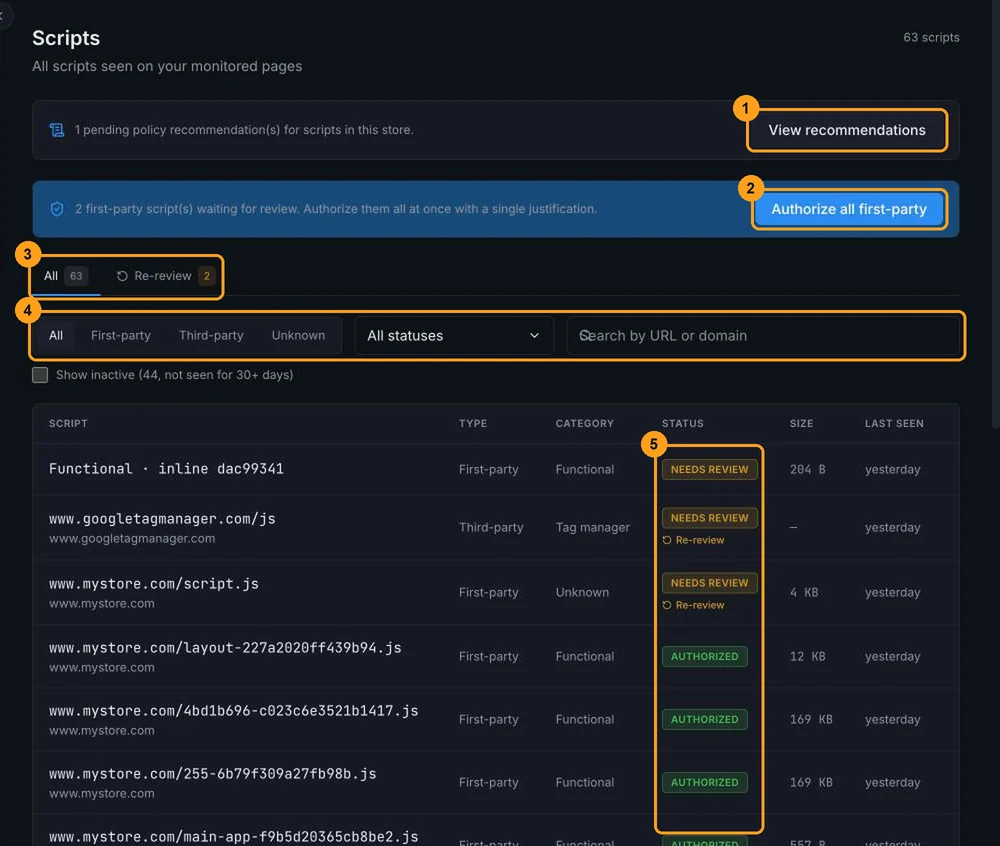Click the re-review arrow icon in script.js row
Screen dimensions: 1000x846
(x=667, y=605)
